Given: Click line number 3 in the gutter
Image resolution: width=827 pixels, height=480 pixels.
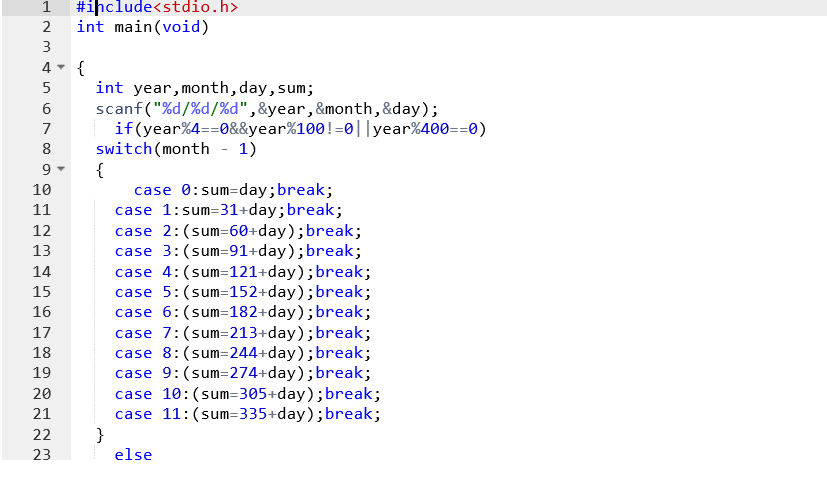Looking at the screenshot, I should tap(46, 47).
